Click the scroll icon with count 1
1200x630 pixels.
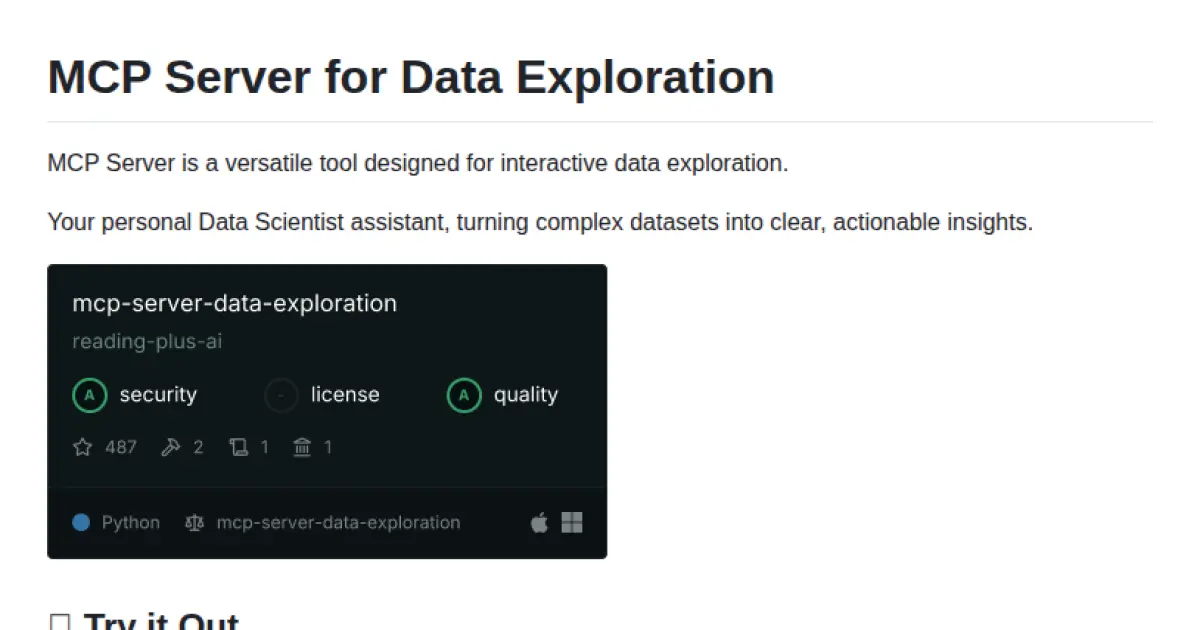pos(237,447)
